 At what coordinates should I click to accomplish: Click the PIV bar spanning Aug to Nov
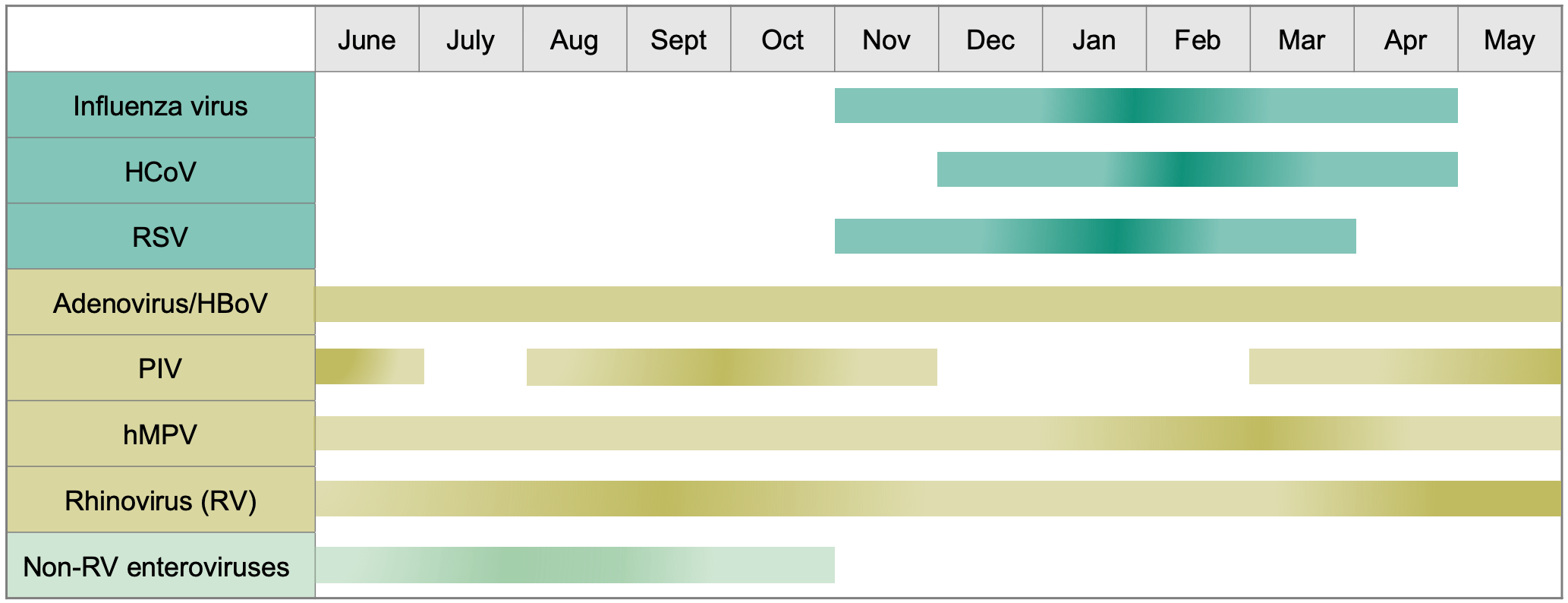732,367
